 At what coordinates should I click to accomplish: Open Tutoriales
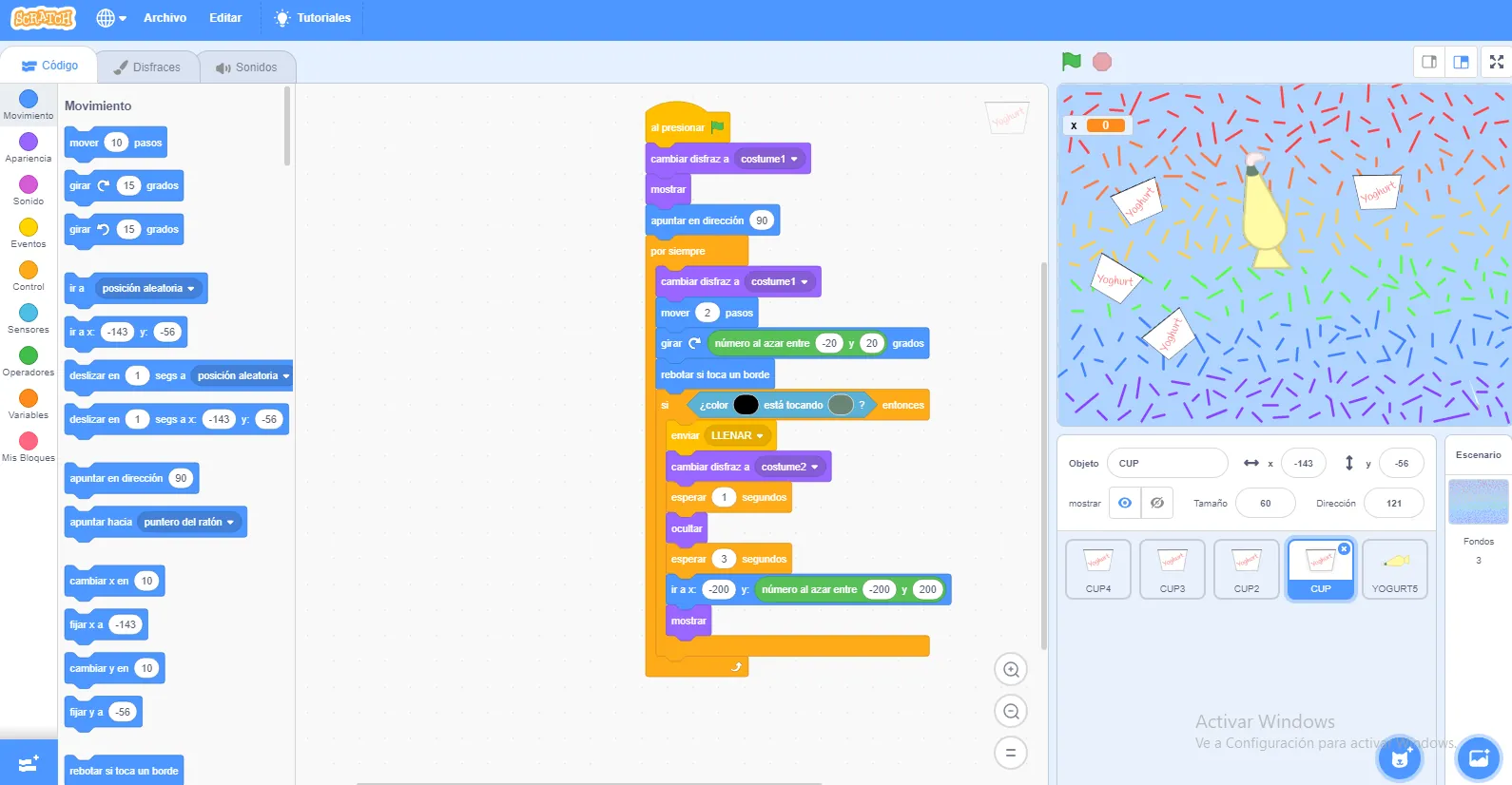tap(313, 18)
